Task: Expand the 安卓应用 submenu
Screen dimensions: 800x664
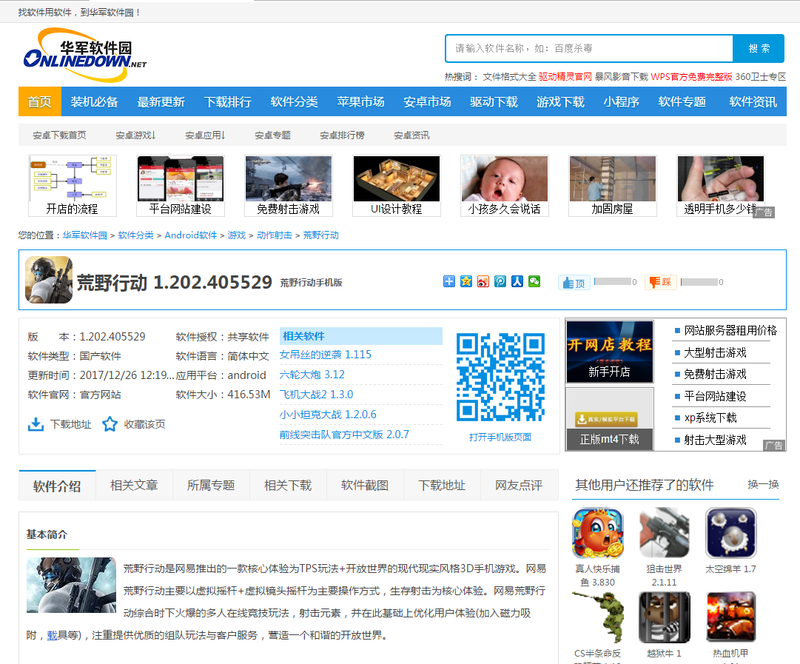Action: point(205,135)
